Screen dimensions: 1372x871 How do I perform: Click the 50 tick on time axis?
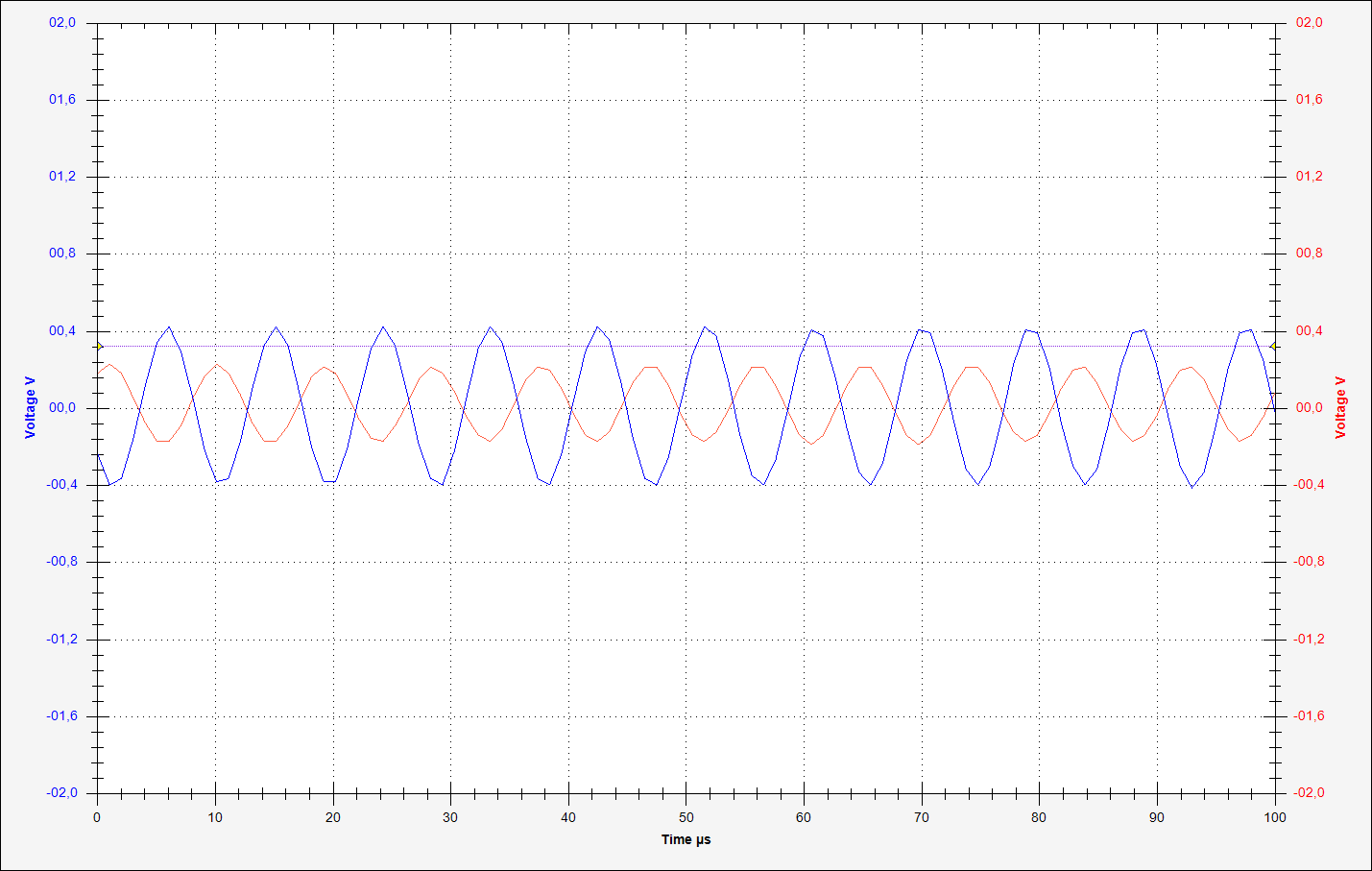click(x=686, y=817)
